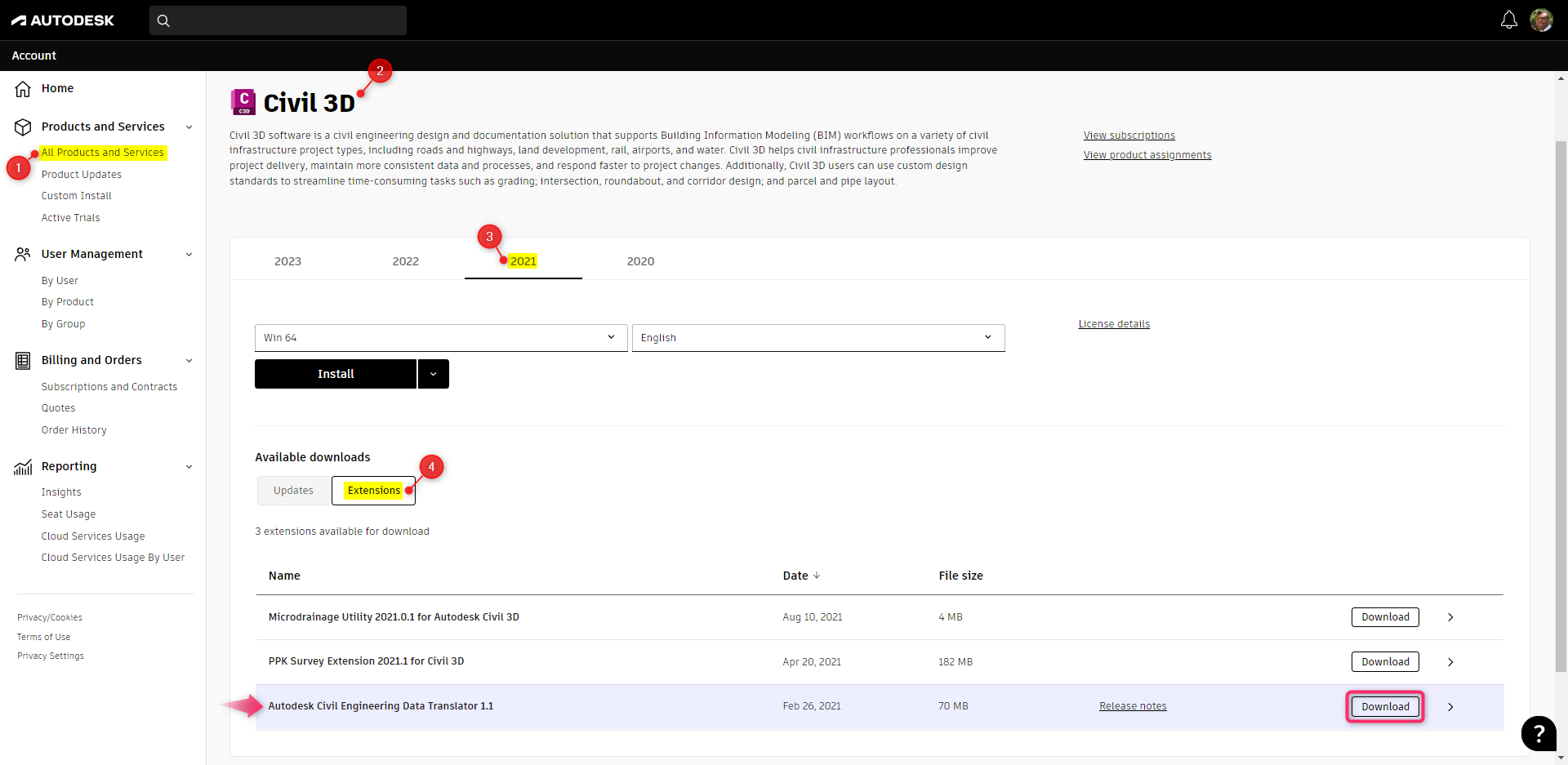Open Order History in the sidebar
The image size is (1568, 765).
coord(74,430)
